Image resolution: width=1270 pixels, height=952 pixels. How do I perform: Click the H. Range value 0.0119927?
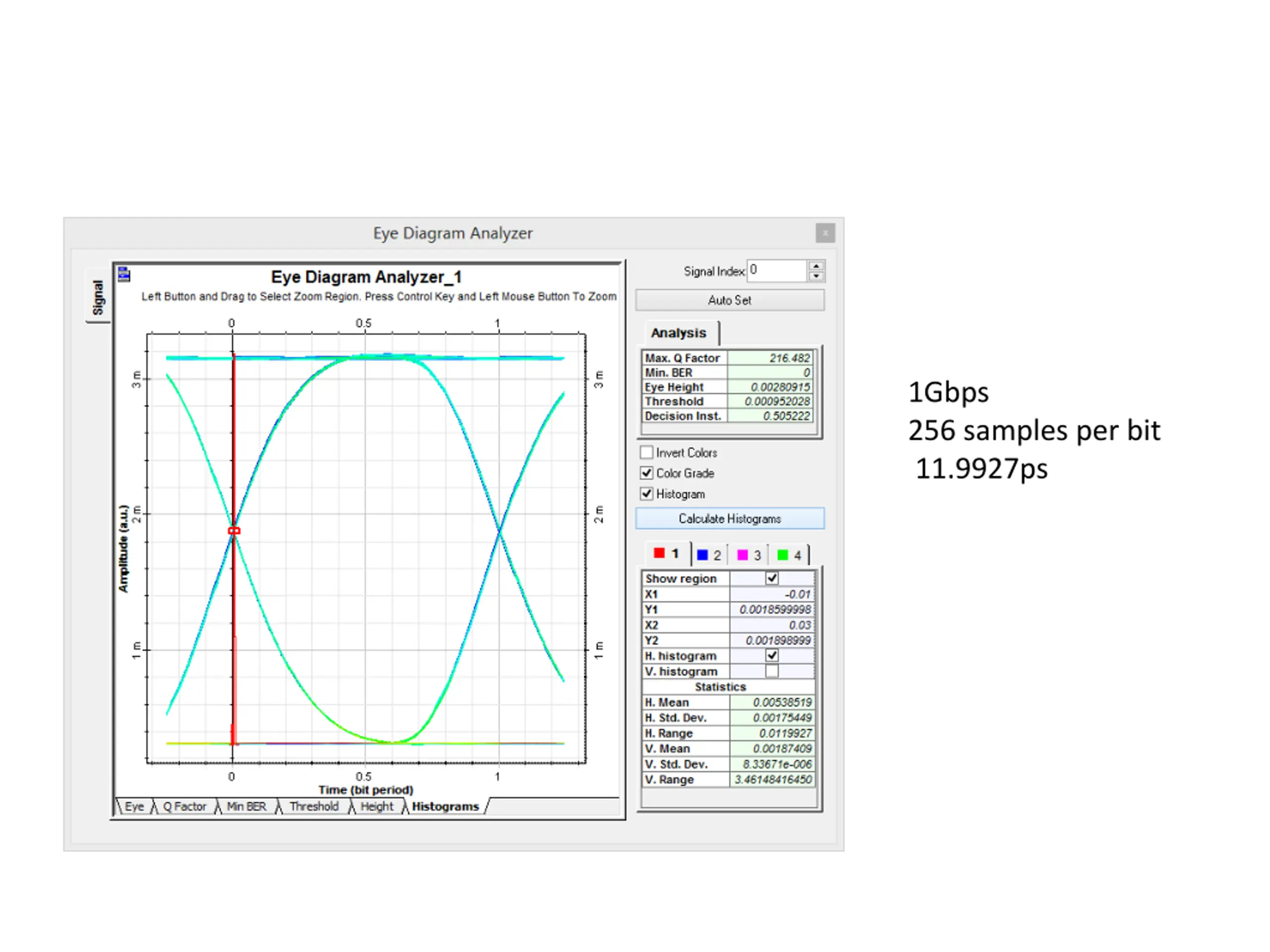point(771,733)
